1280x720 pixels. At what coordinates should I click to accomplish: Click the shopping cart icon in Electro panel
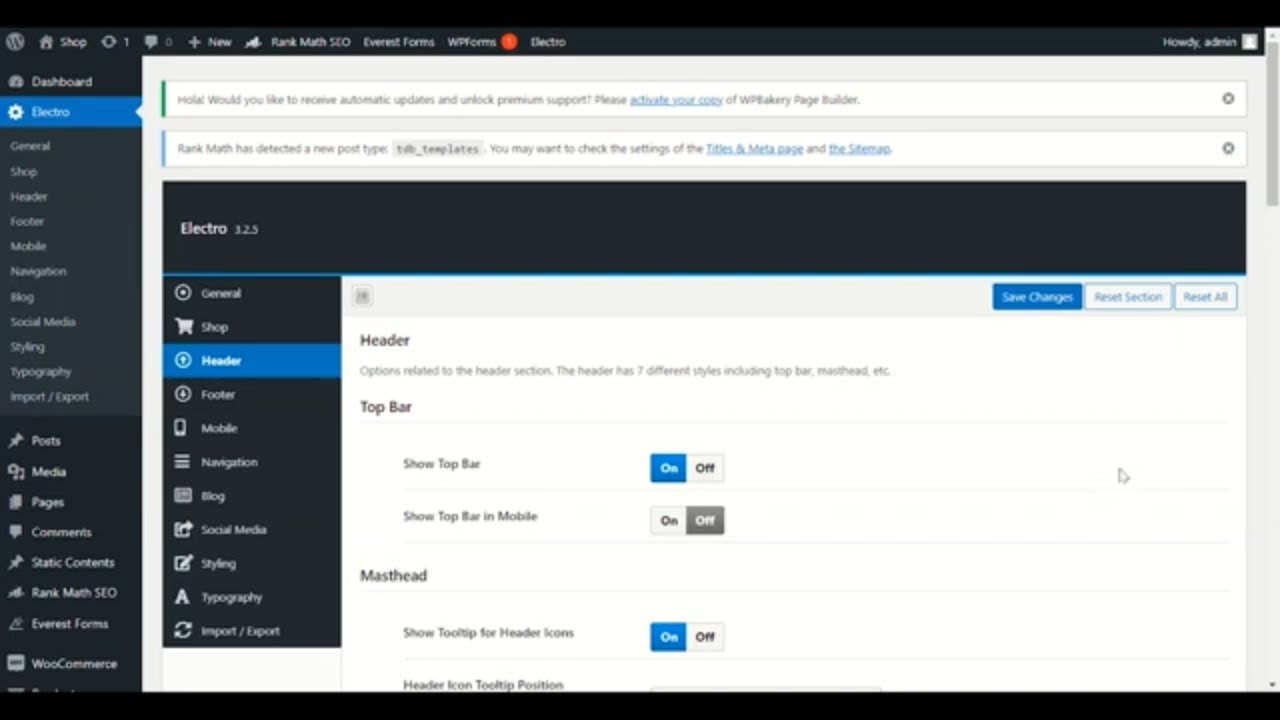tap(183, 327)
